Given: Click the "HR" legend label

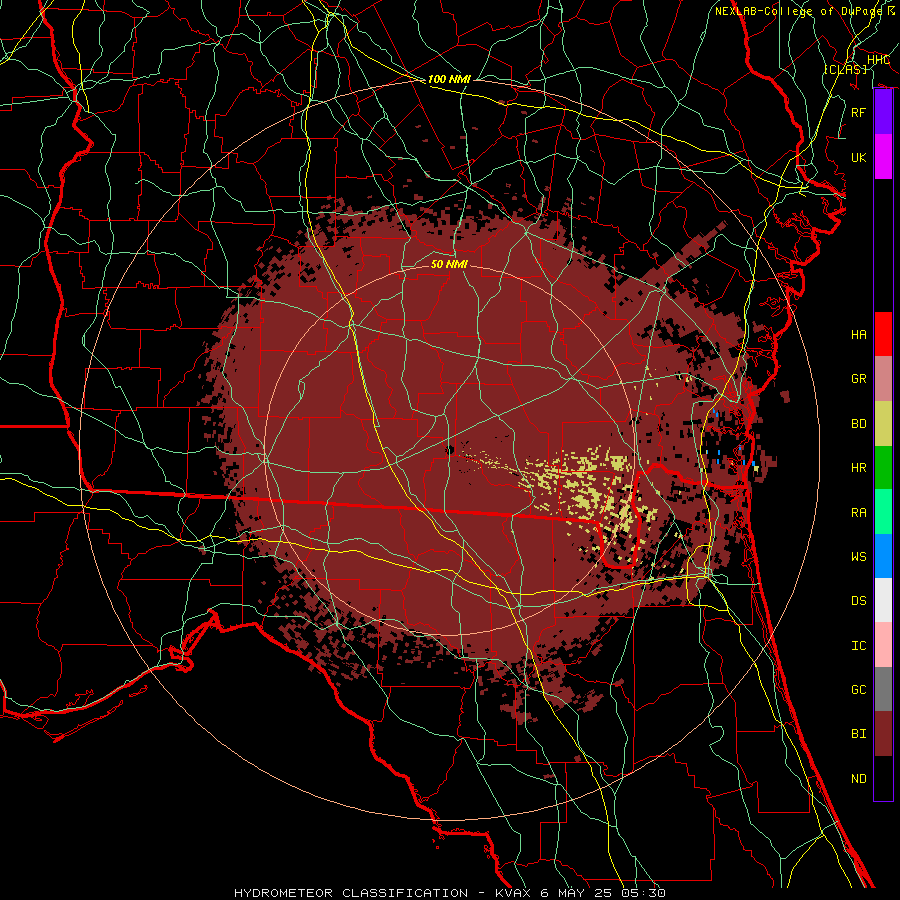Looking at the screenshot, I should pos(859,468).
